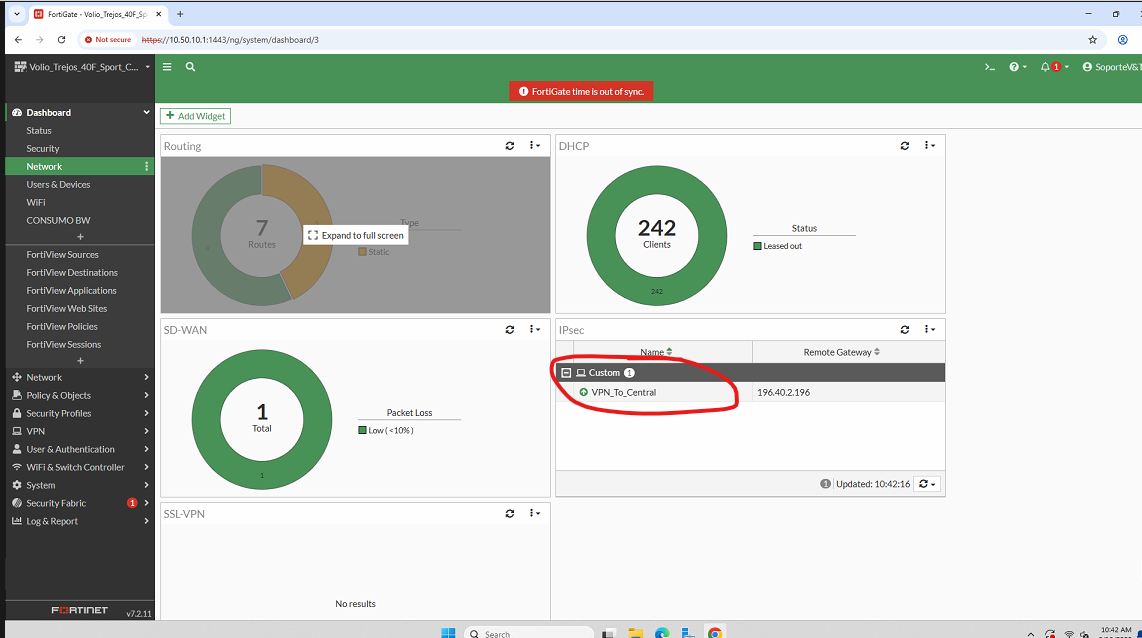The width and height of the screenshot is (1142, 638).
Task: Open the notifications bell
Action: pos(1054,67)
